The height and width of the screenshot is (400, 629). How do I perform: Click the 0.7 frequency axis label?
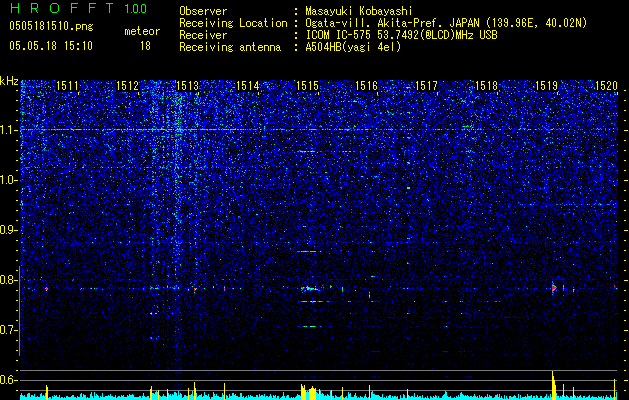(8, 330)
